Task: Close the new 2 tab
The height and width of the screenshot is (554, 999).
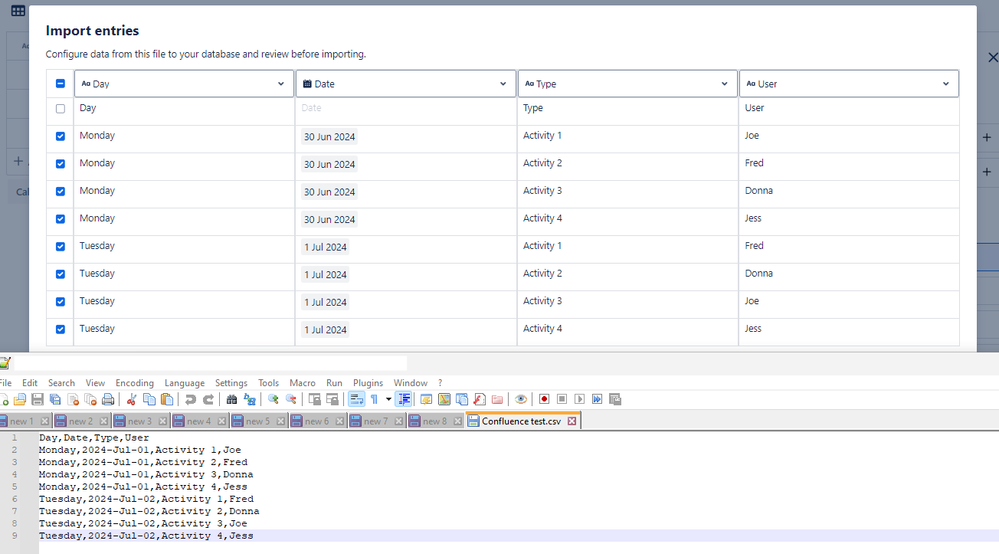Action: coord(103,421)
